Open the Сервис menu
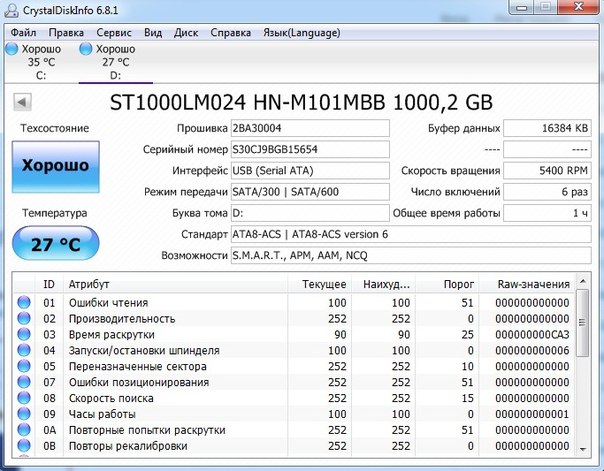 113,31
